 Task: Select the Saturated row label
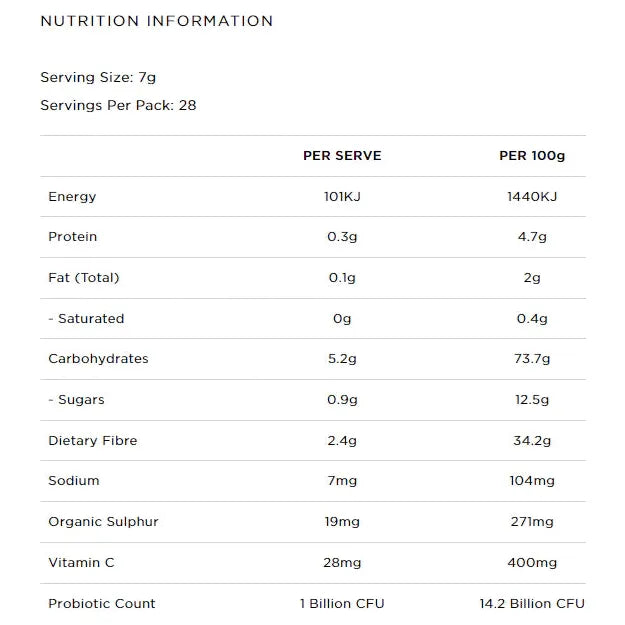coord(86,319)
